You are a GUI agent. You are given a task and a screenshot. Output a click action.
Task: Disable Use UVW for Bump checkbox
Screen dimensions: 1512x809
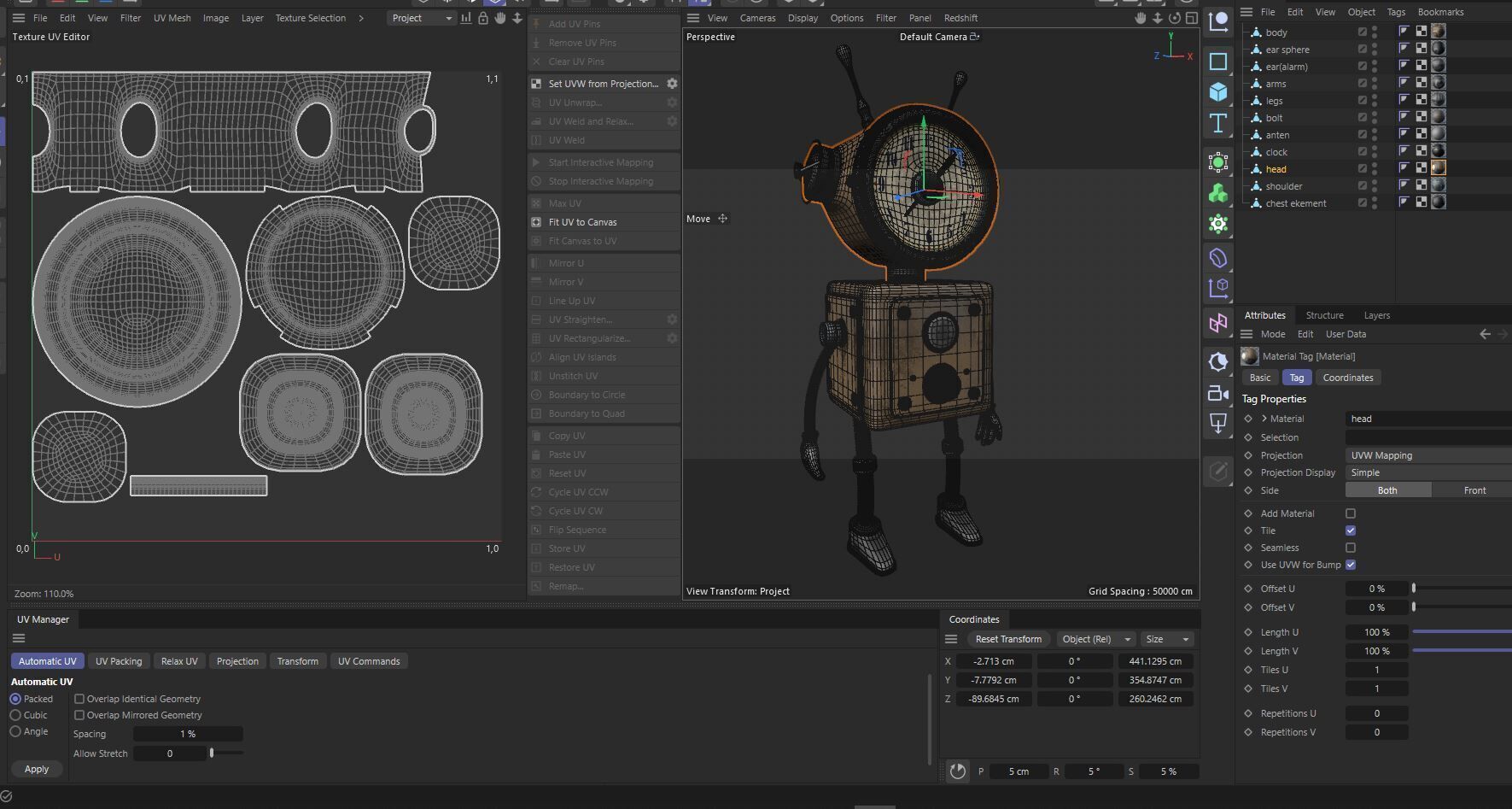coord(1351,565)
